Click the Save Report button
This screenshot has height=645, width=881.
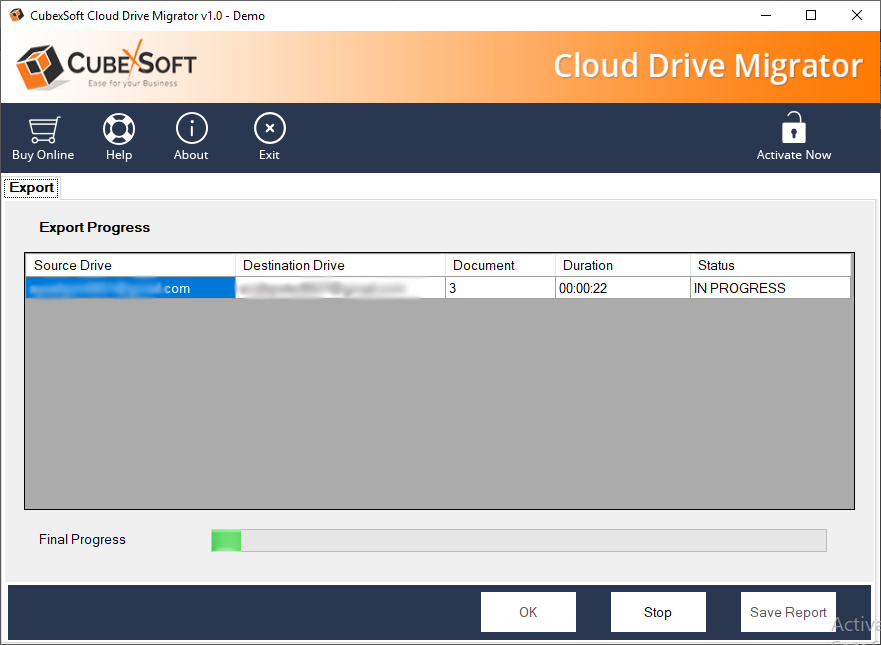pyautogui.click(x=788, y=612)
